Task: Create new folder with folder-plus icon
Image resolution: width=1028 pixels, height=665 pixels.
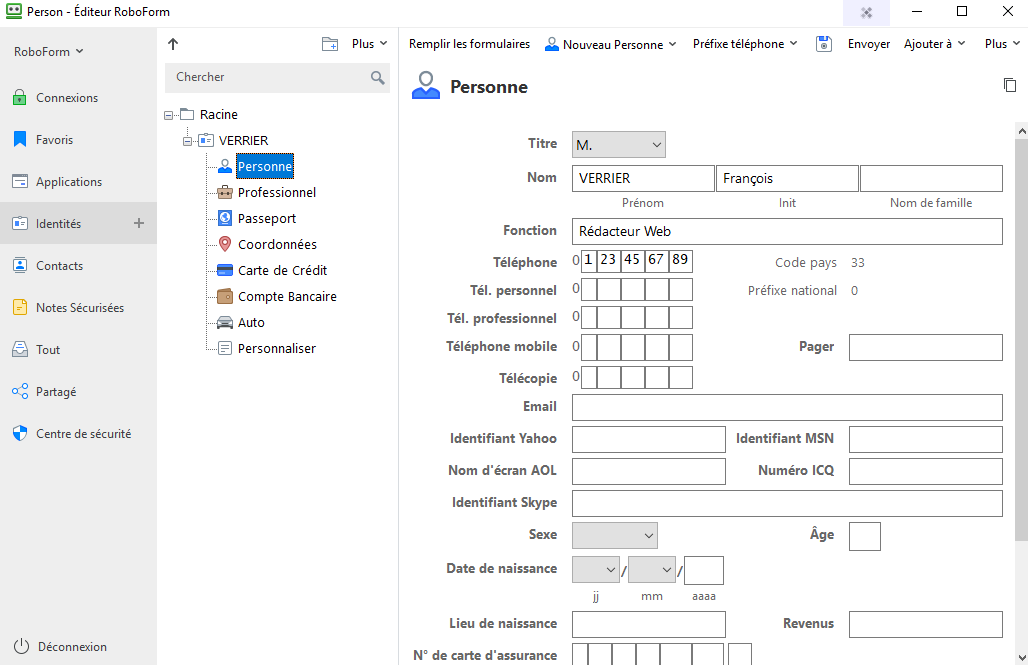Action: click(330, 44)
